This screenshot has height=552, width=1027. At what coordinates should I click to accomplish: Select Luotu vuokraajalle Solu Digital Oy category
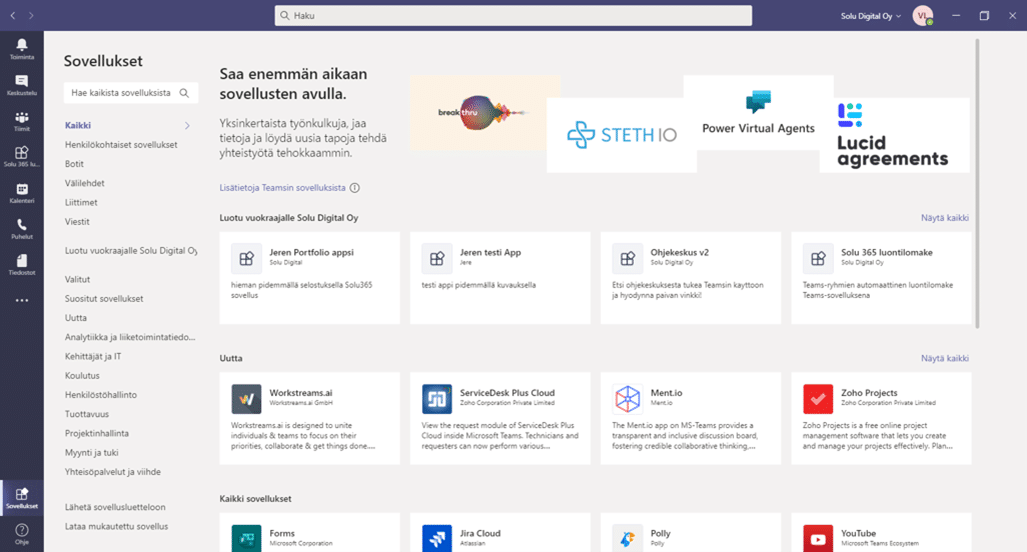pyautogui.click(x=130, y=250)
